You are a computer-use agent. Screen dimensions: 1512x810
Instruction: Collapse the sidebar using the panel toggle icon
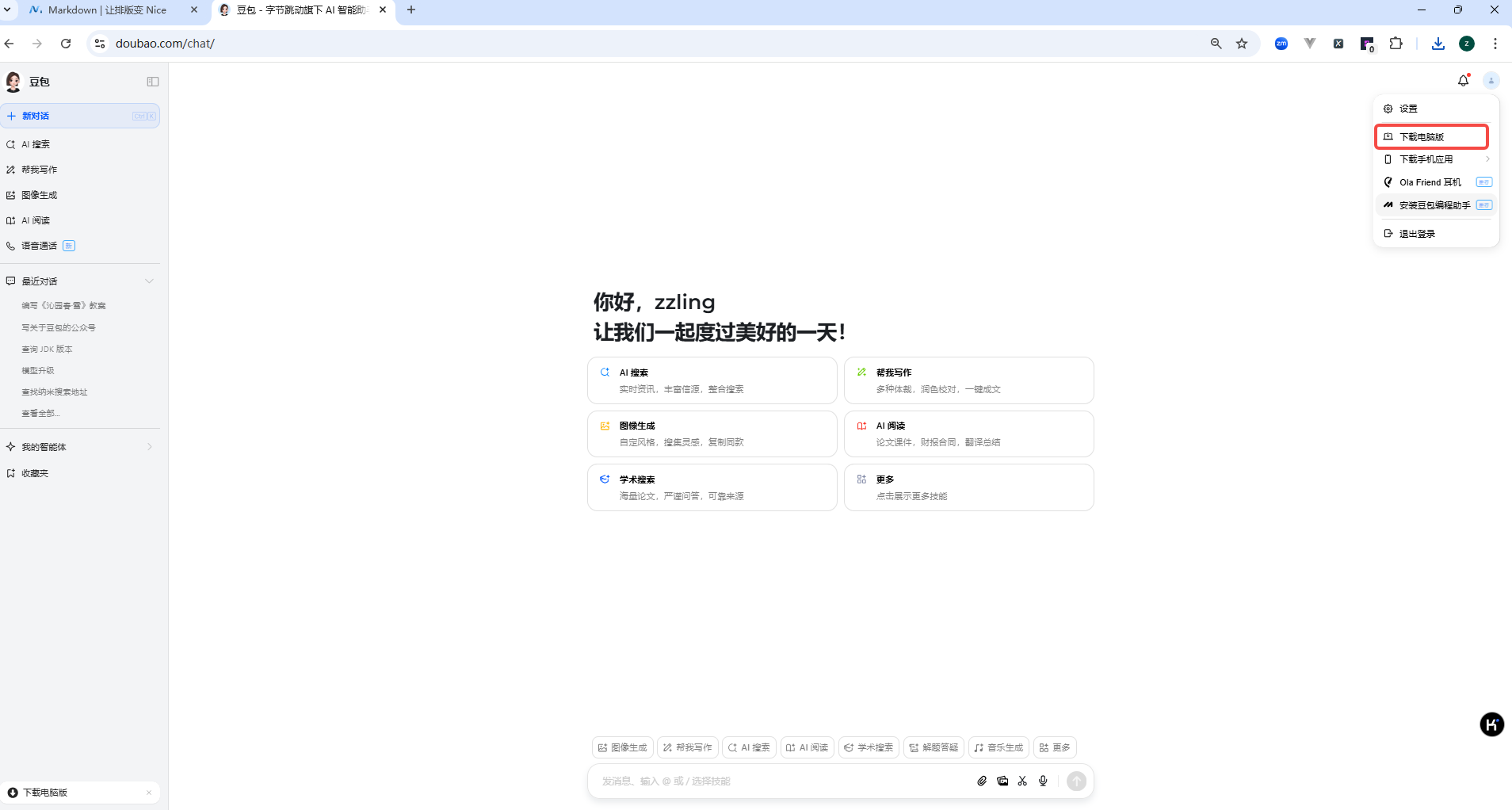[x=153, y=82]
